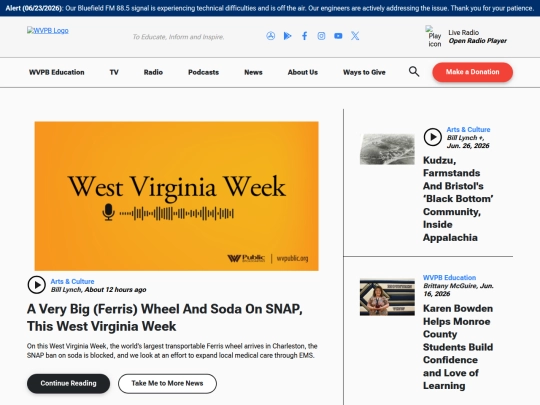
Task: Open the Apple Podcasts icon link
Action: tap(271, 36)
